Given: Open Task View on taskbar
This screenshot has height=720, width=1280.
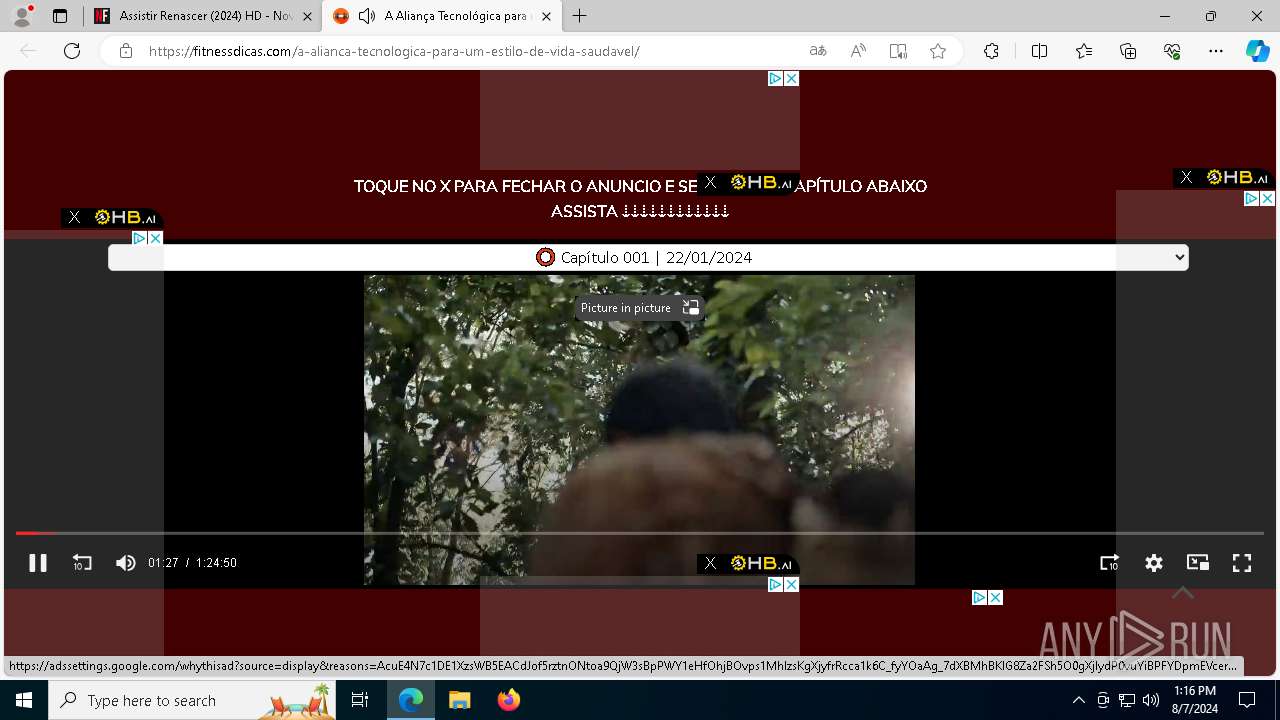Looking at the screenshot, I should (360, 700).
